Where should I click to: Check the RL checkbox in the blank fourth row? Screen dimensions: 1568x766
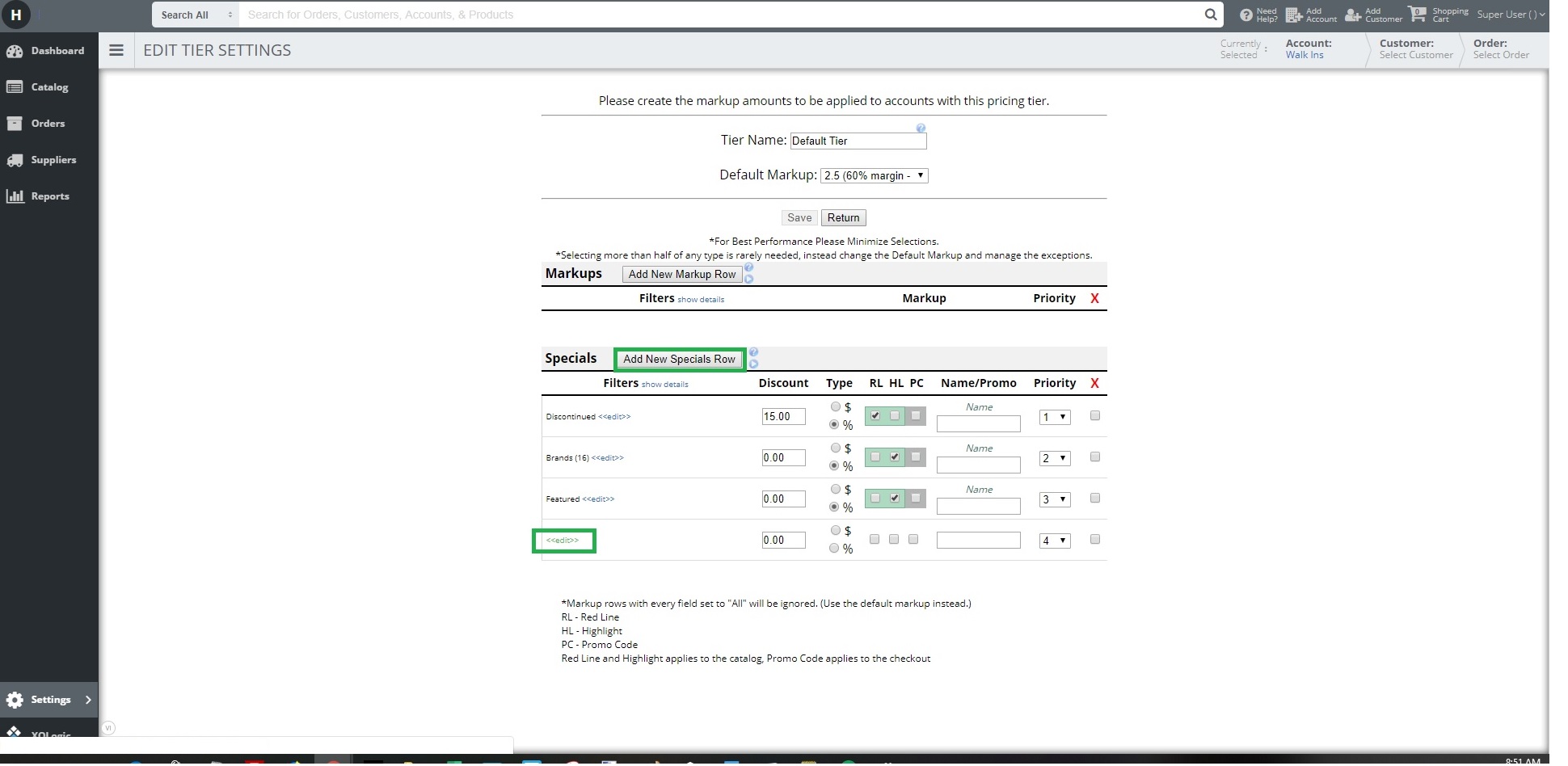pos(875,539)
